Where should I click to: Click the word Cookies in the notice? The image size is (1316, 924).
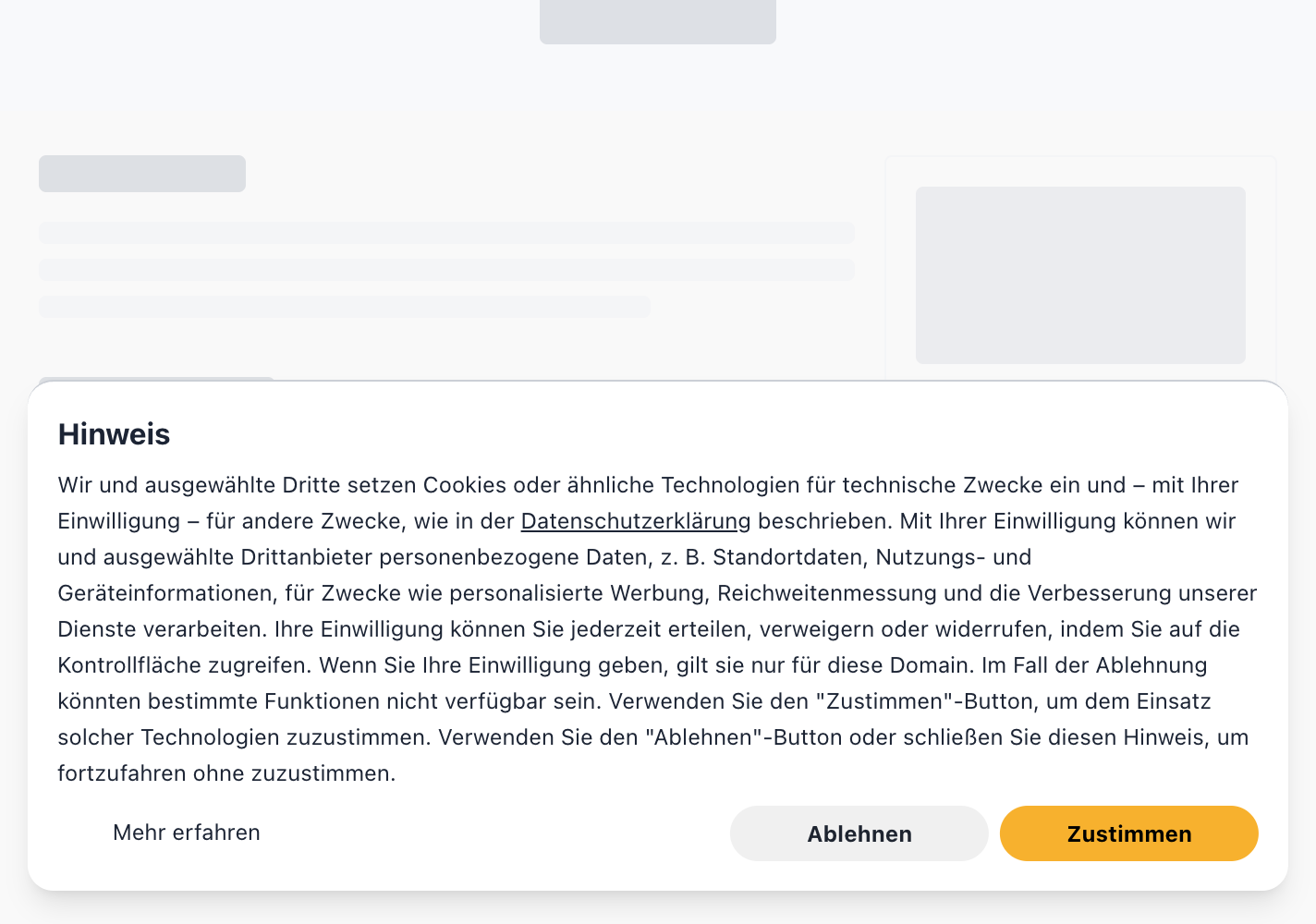pyautogui.click(x=465, y=485)
